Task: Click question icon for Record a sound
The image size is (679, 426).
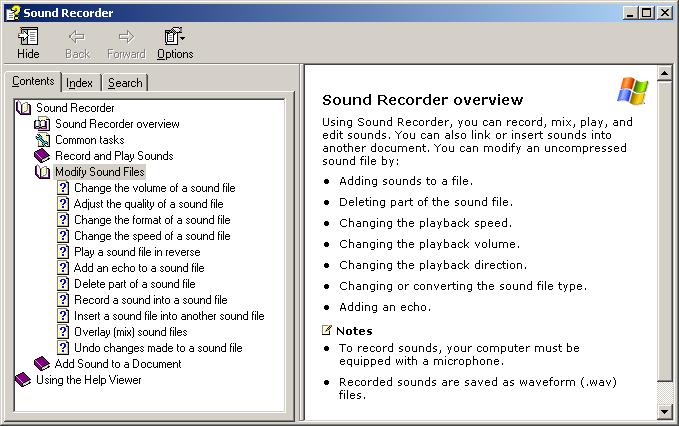Action: [63, 300]
